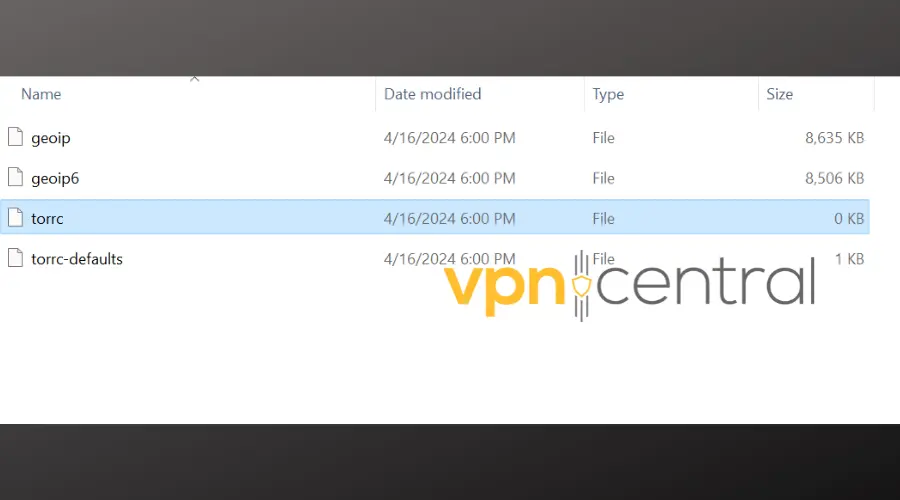900x500 pixels.
Task: Select the geoip file name
Action: pyautogui.click(x=50, y=138)
